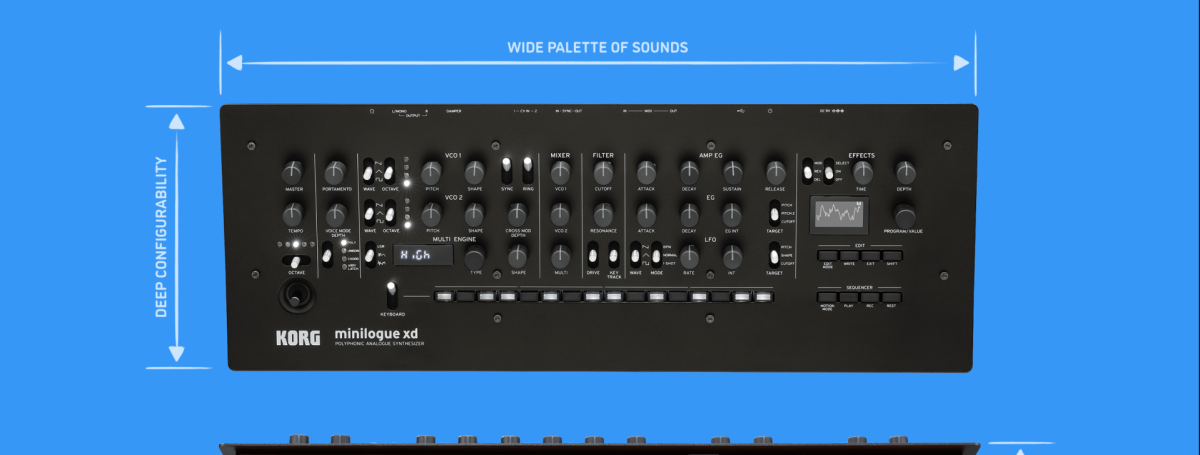This screenshot has height=455, width=1200.
Task: Click the 'WIDE PALETTE OF SOUNDS' text
Action: click(597, 47)
